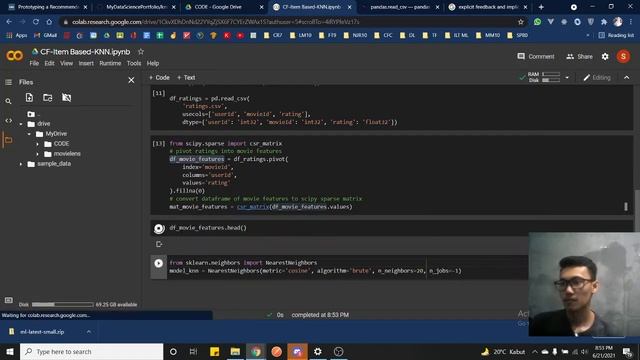Click the cell output toggle icon
This screenshot has height=360, width=640.
pos(159,244)
